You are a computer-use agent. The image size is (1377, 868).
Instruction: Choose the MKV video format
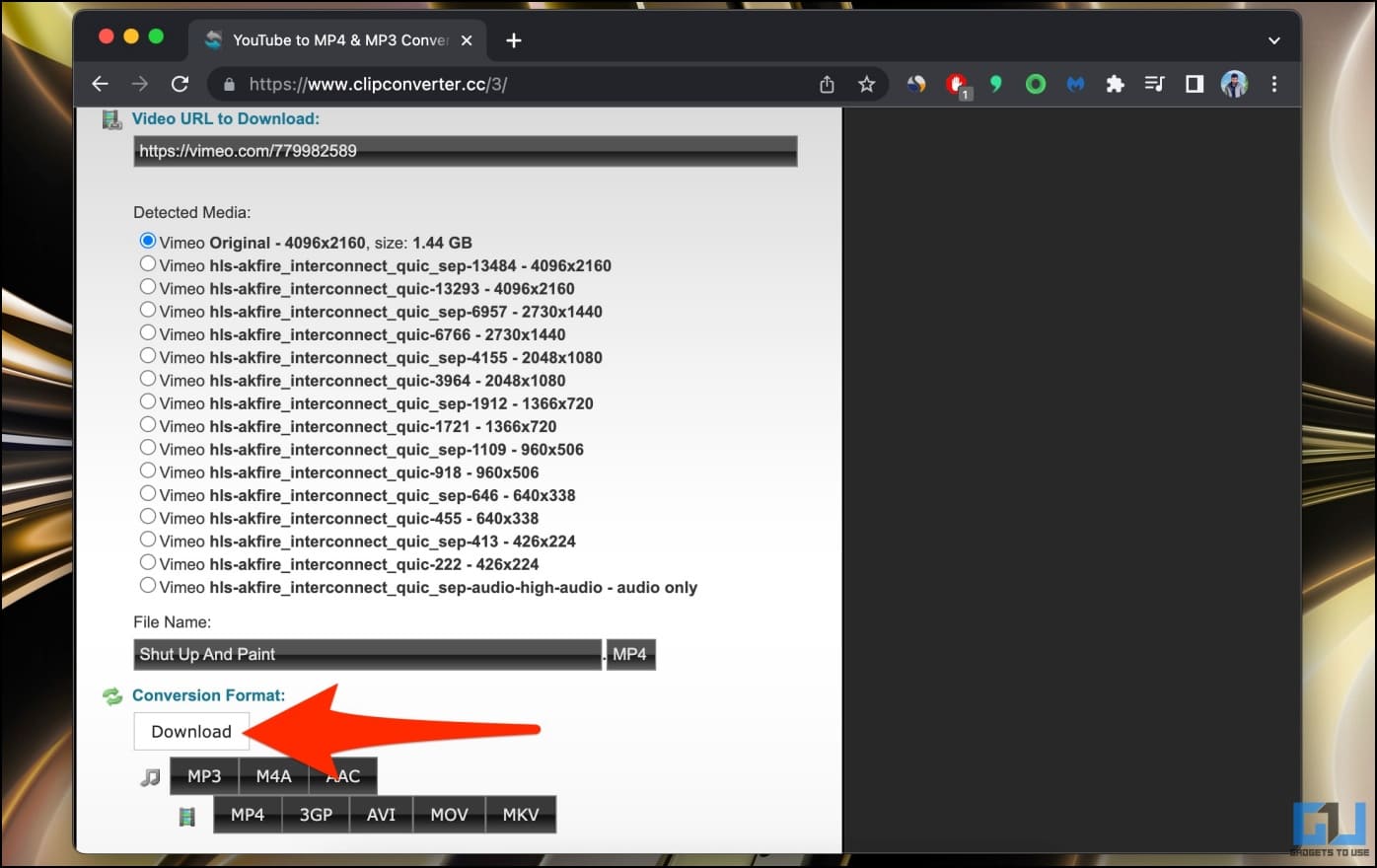tap(521, 815)
